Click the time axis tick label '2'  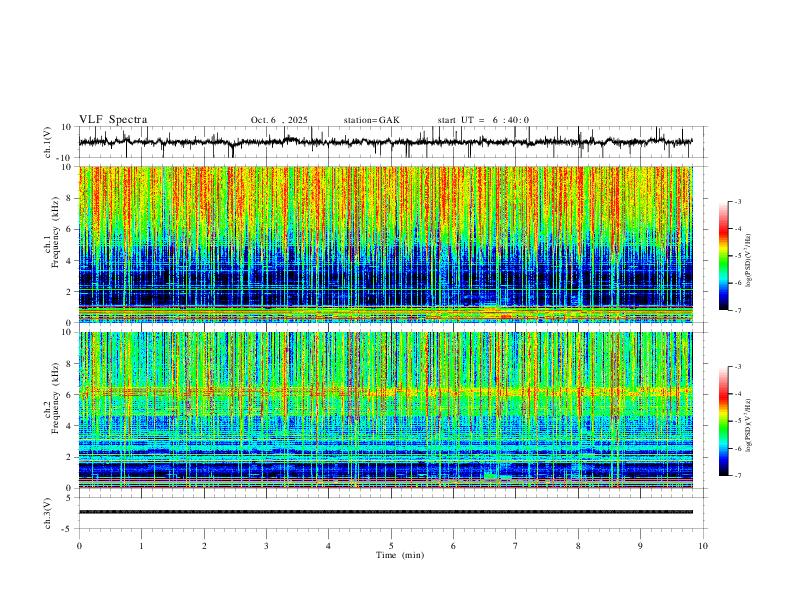click(204, 546)
